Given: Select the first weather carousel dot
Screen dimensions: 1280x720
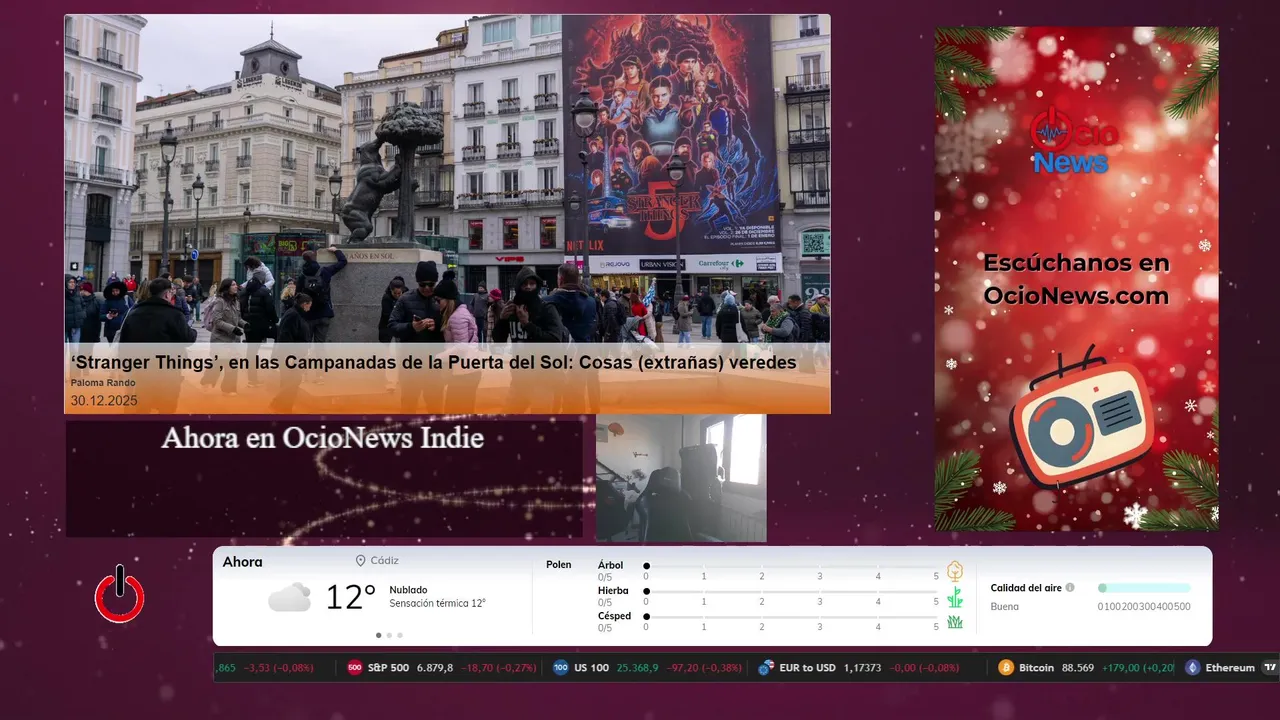Looking at the screenshot, I should click(x=378, y=635).
